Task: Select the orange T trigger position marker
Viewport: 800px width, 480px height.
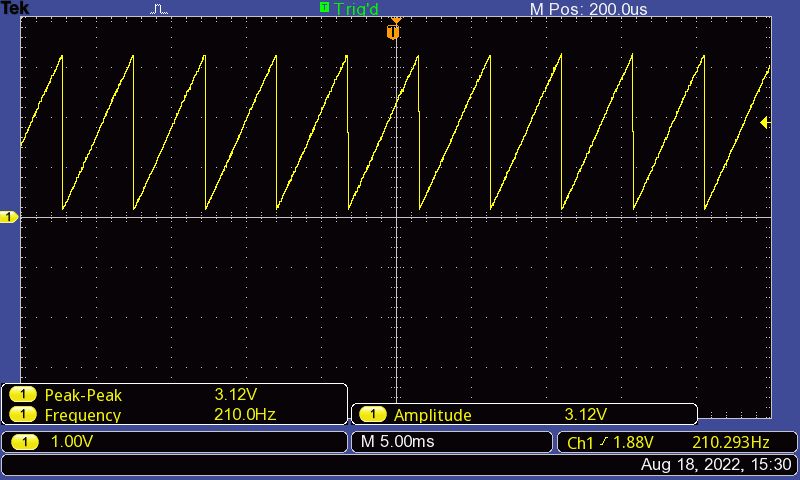Action: pyautogui.click(x=393, y=32)
